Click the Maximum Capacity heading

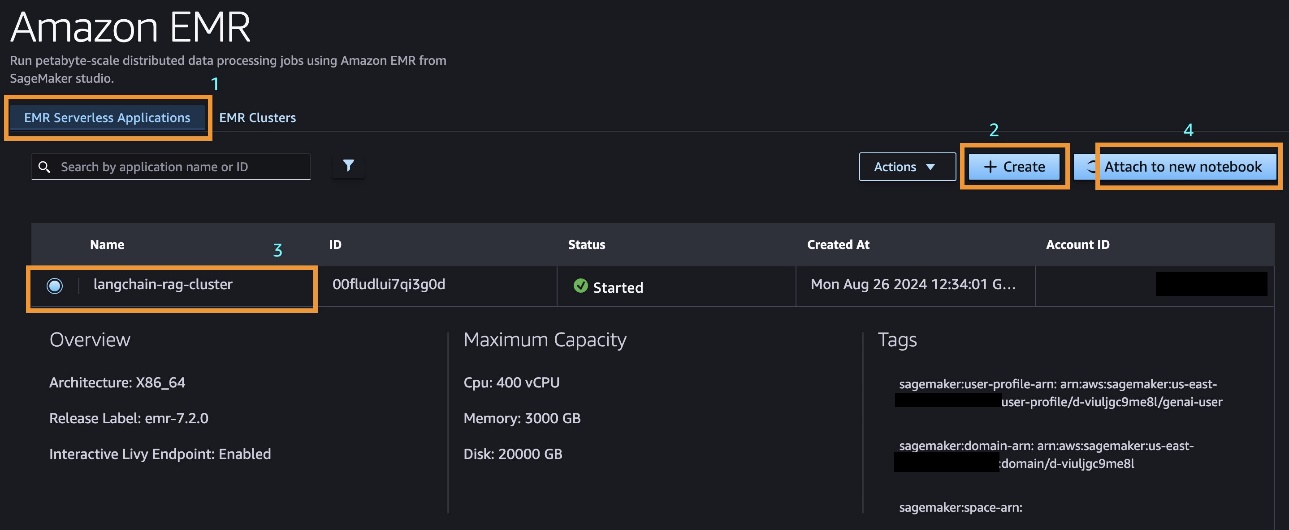click(x=545, y=340)
